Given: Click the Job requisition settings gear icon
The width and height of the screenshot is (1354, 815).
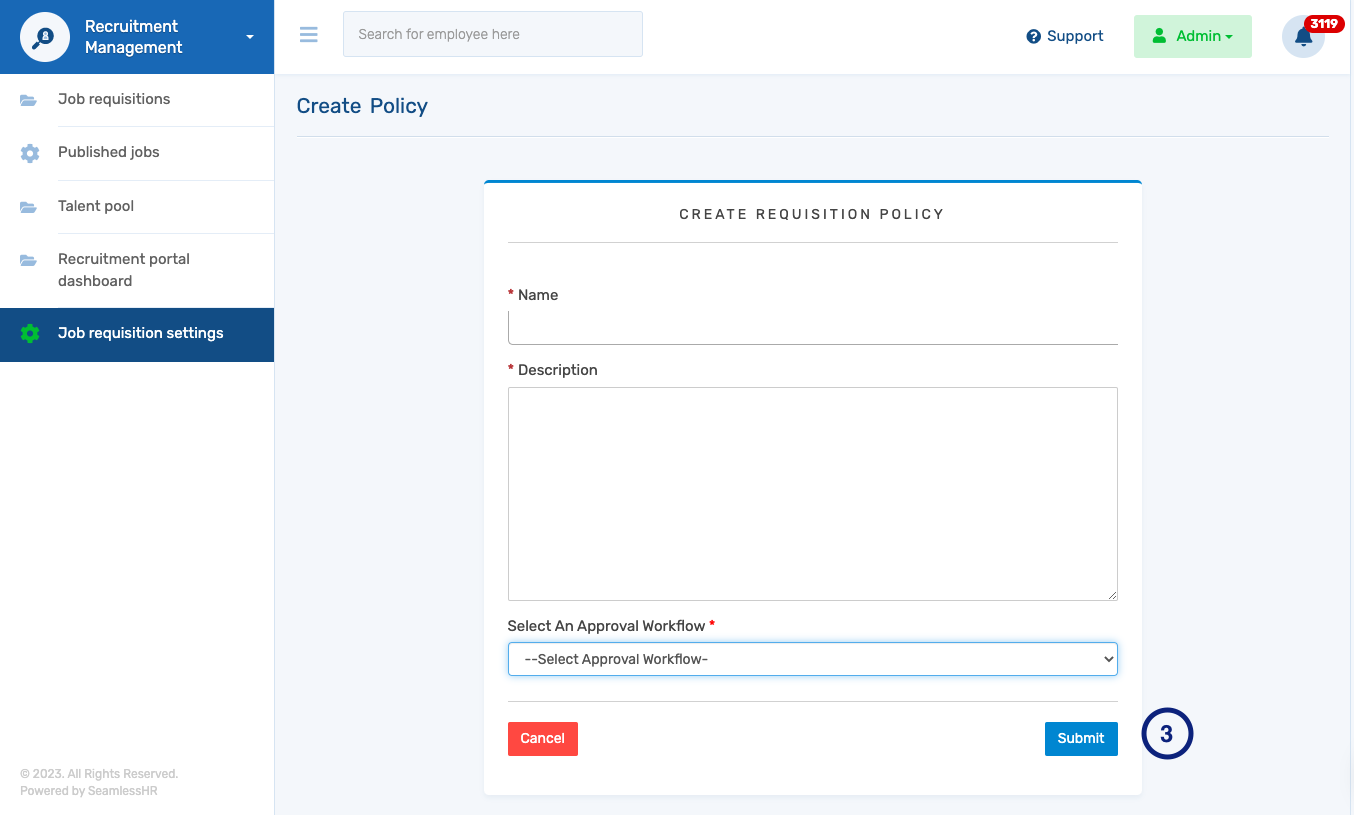Looking at the screenshot, I should tap(29, 333).
